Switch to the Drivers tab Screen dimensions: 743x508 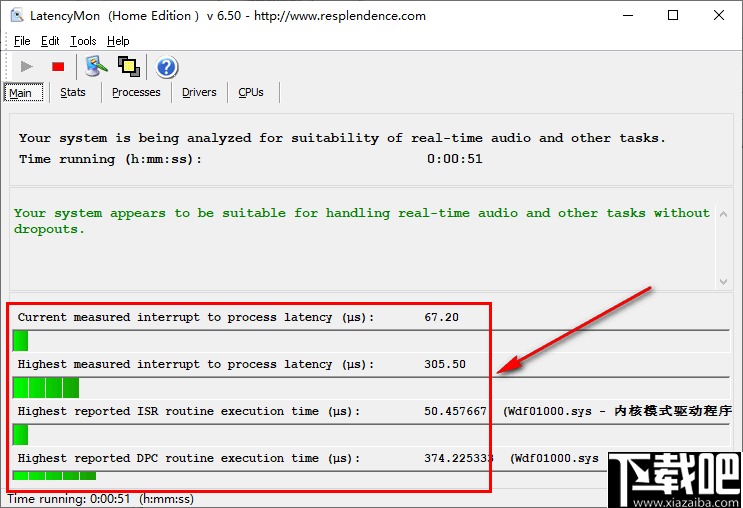click(x=199, y=92)
